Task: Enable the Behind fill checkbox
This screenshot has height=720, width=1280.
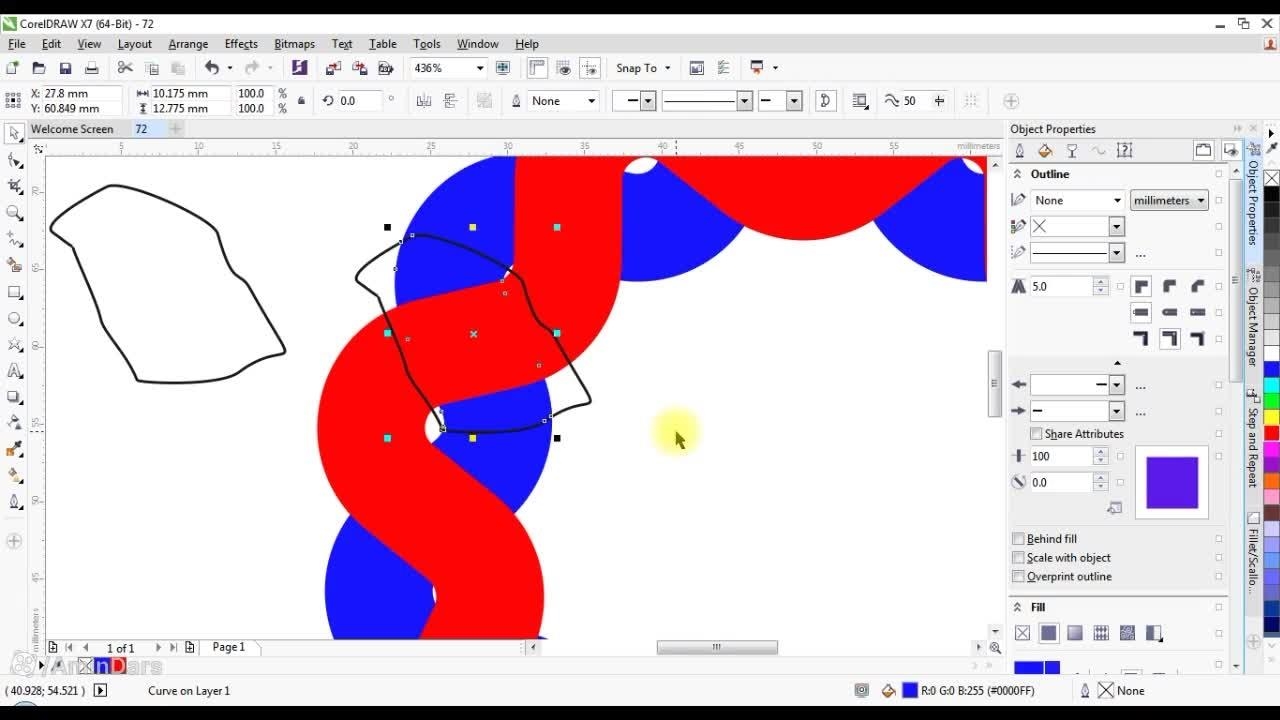Action: [1019, 539]
